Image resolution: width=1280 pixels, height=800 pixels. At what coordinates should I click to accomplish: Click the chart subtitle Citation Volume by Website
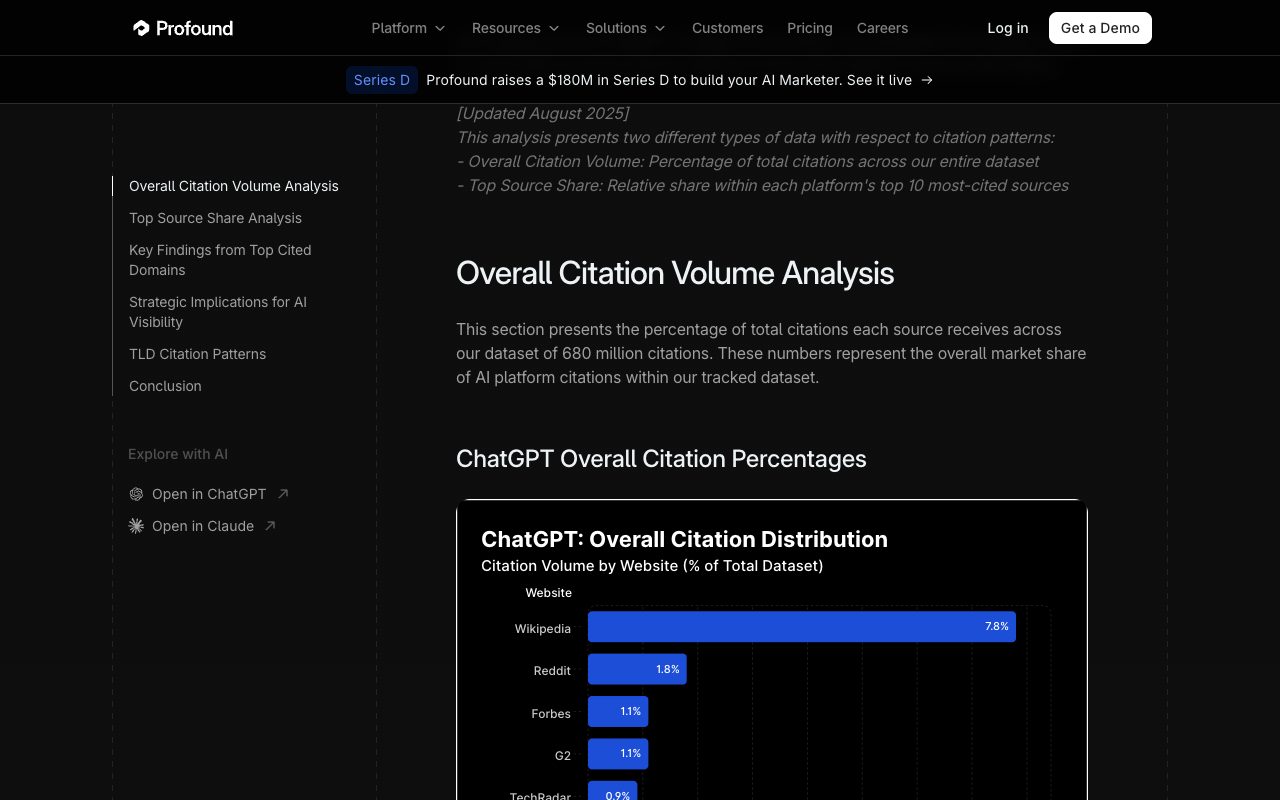[x=652, y=566]
